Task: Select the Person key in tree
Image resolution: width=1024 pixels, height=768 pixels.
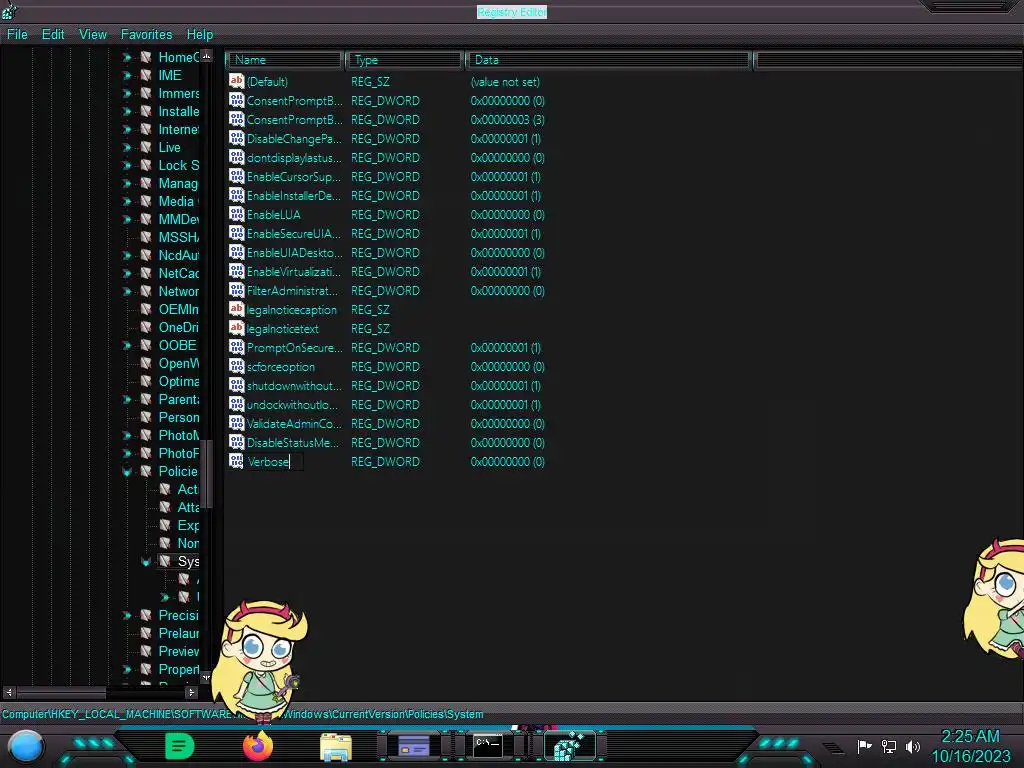Action: click(179, 417)
